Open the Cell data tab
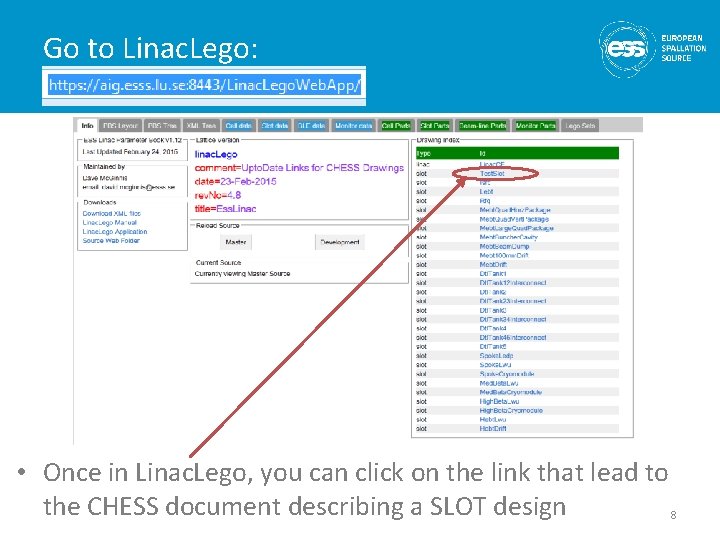This screenshot has width=720, height=540. click(x=238, y=125)
